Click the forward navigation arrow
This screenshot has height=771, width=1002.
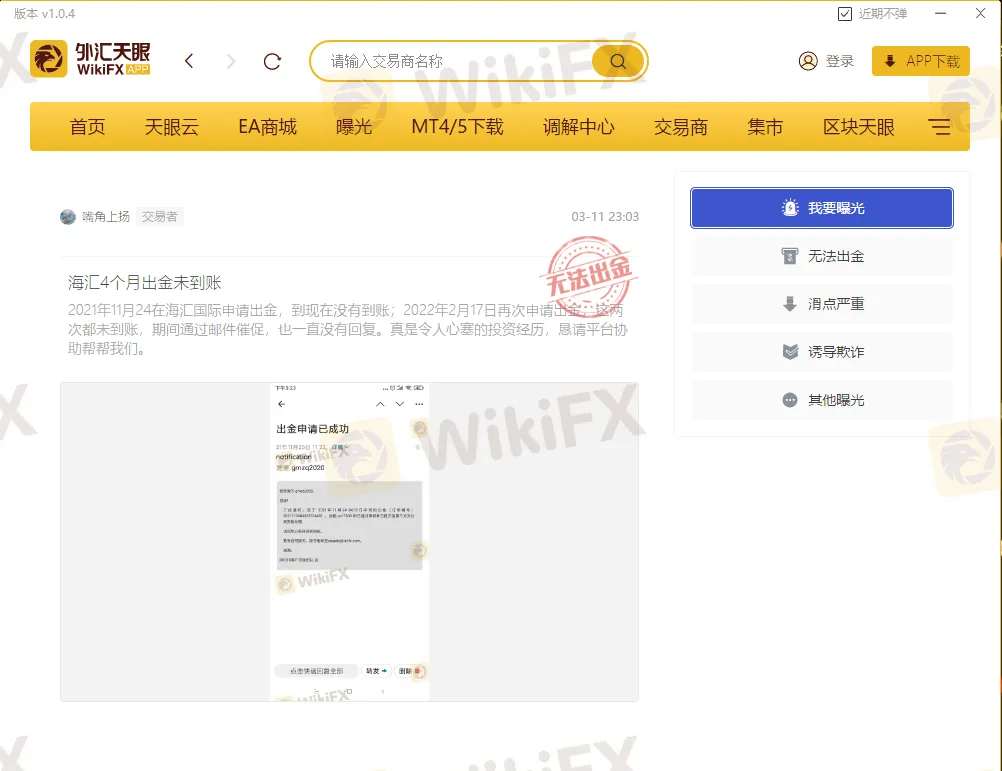pyautogui.click(x=231, y=60)
